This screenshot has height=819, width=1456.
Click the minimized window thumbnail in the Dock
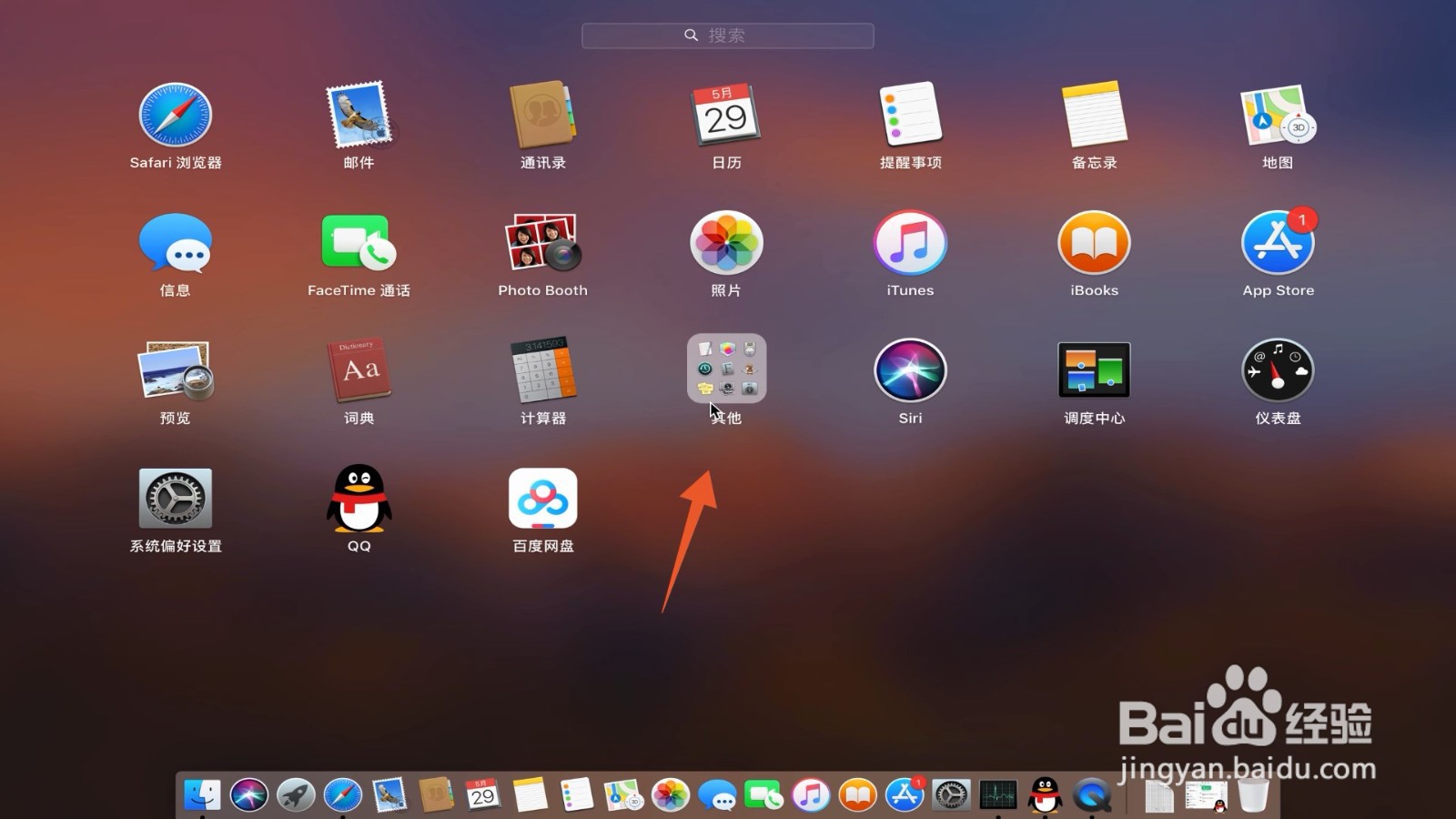coord(1207,795)
